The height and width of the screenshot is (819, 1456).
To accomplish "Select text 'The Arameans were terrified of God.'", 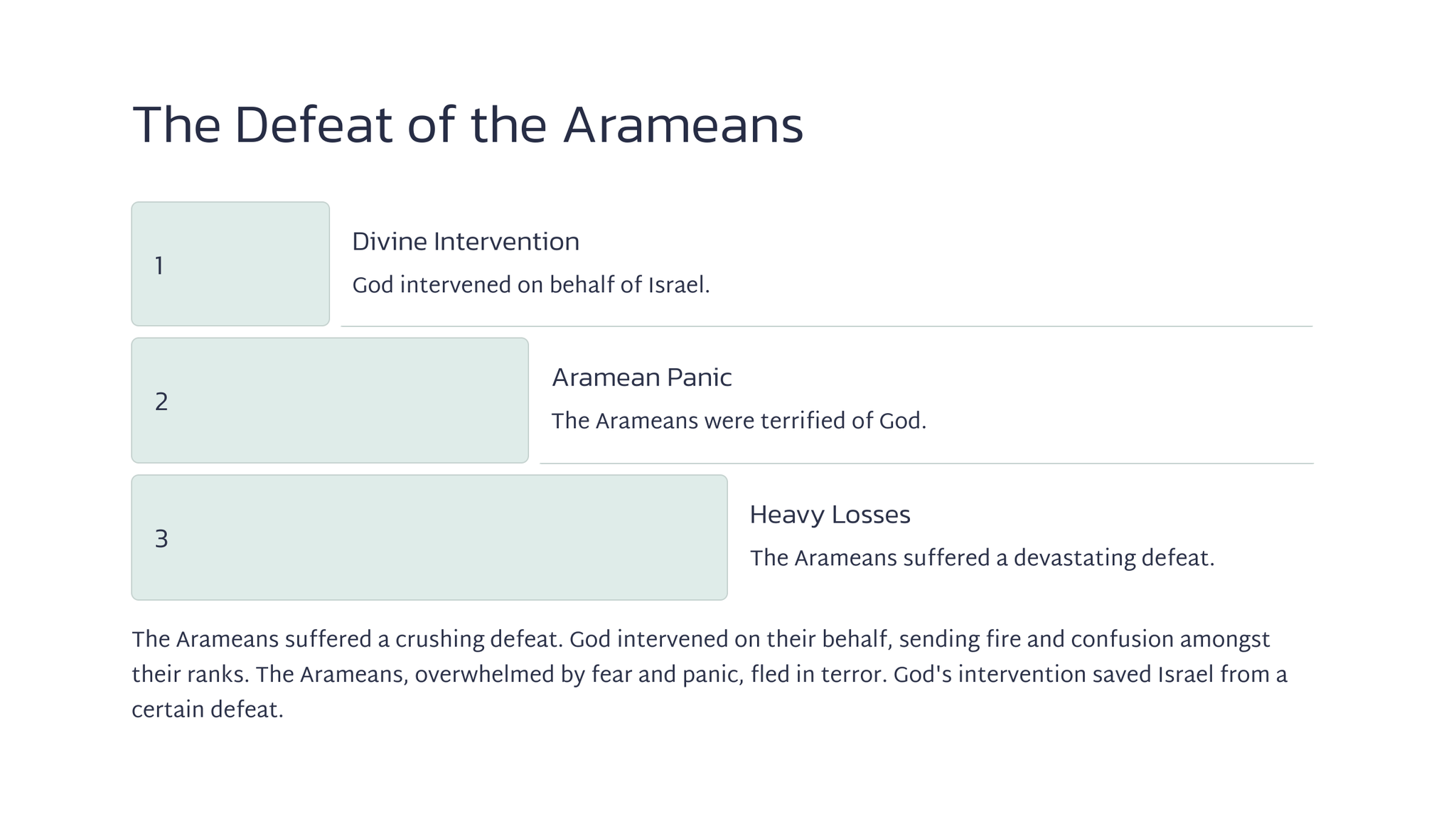I will point(739,422).
